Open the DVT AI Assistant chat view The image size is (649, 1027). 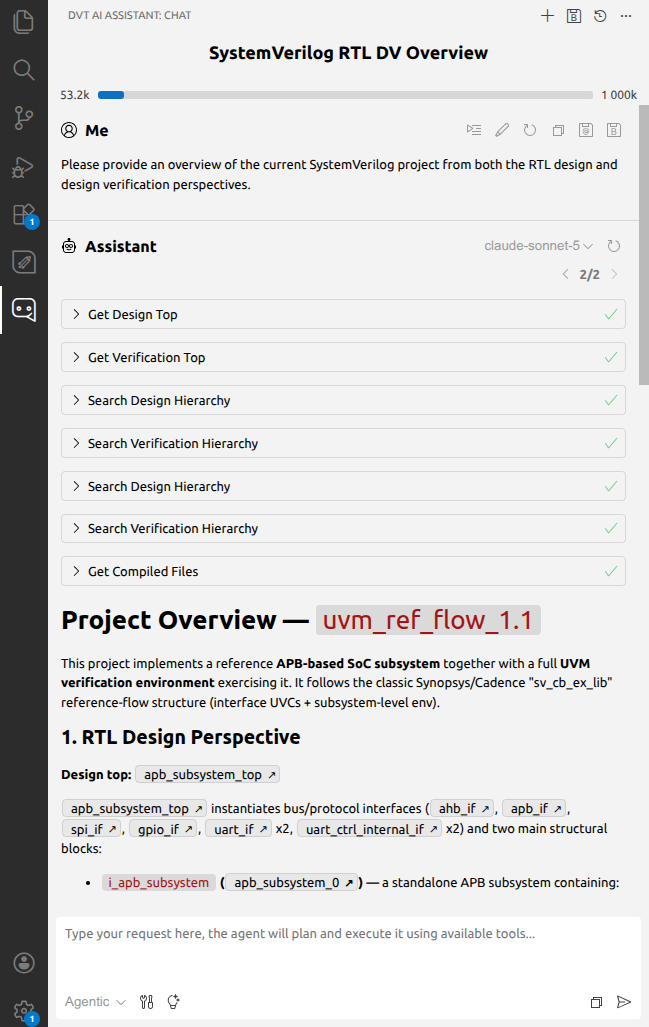pos(24,310)
